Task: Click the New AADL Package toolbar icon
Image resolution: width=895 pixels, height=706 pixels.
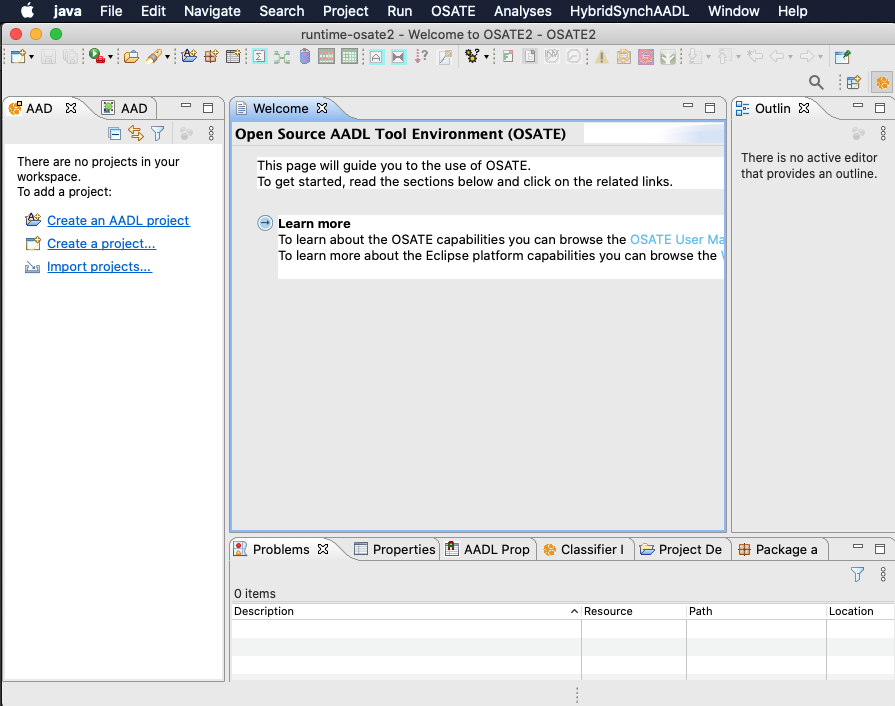Action: click(x=211, y=57)
